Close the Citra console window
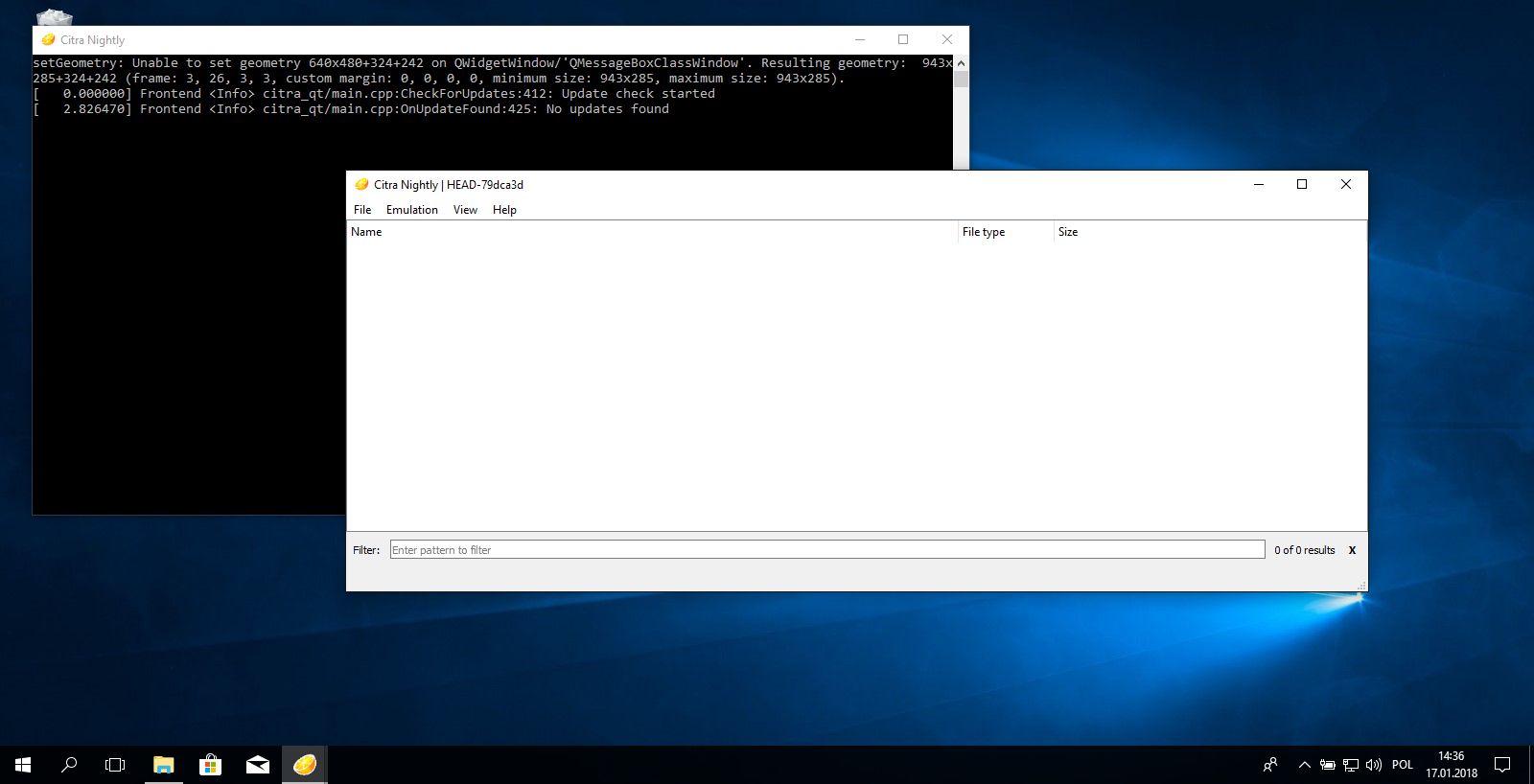 [x=947, y=39]
